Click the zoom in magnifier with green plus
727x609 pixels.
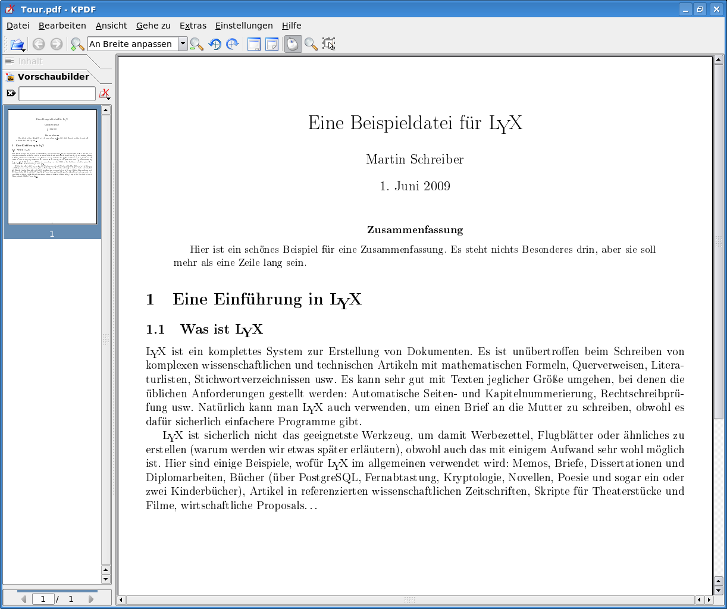point(77,44)
